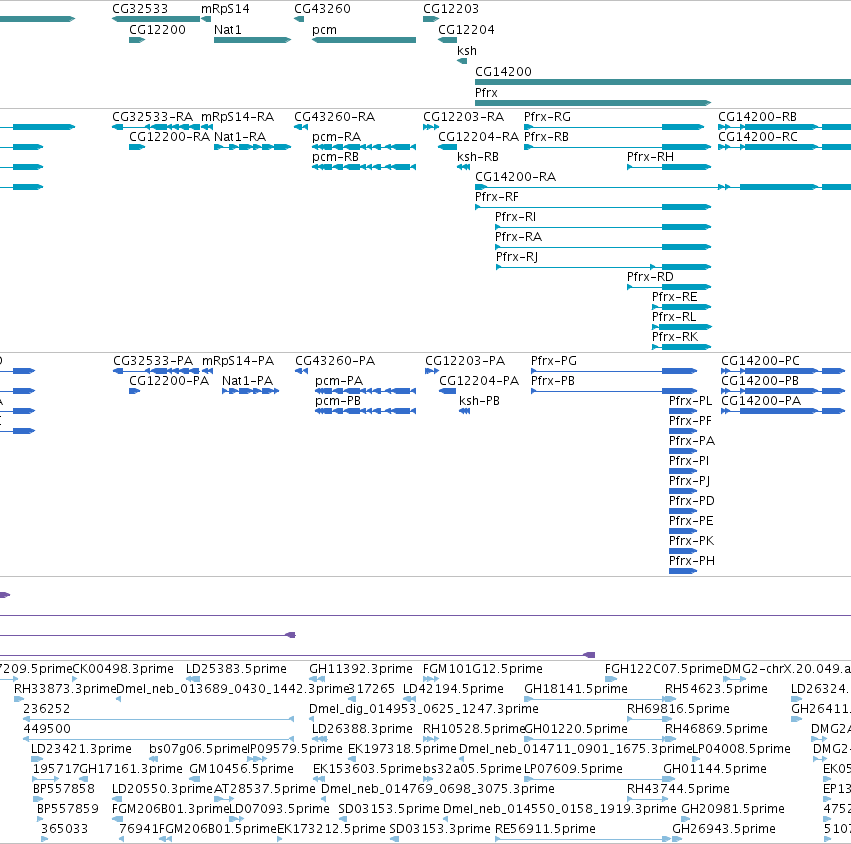Click the Pfrx-PD protein label
This screenshot has width=851, height=844.
tap(692, 501)
